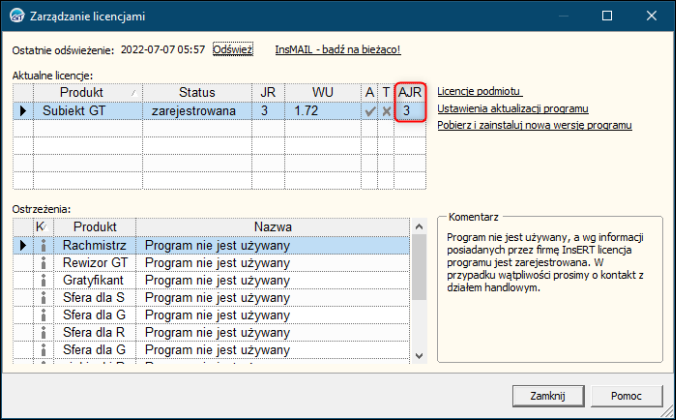Click the Pomoc button
Screen dimensions: 676x420
(x=626, y=396)
